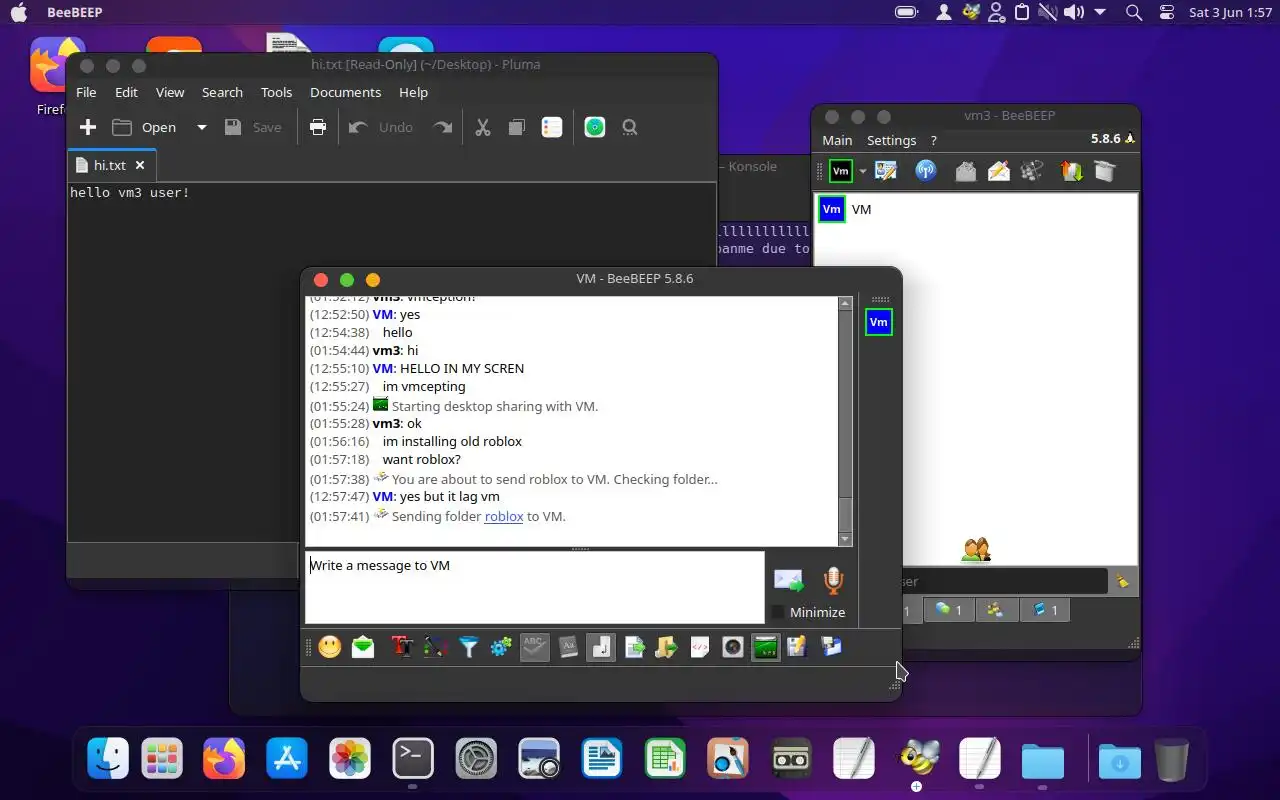
Task: Switch to the blue book tab in BeeBEEP
Action: pos(1045,609)
